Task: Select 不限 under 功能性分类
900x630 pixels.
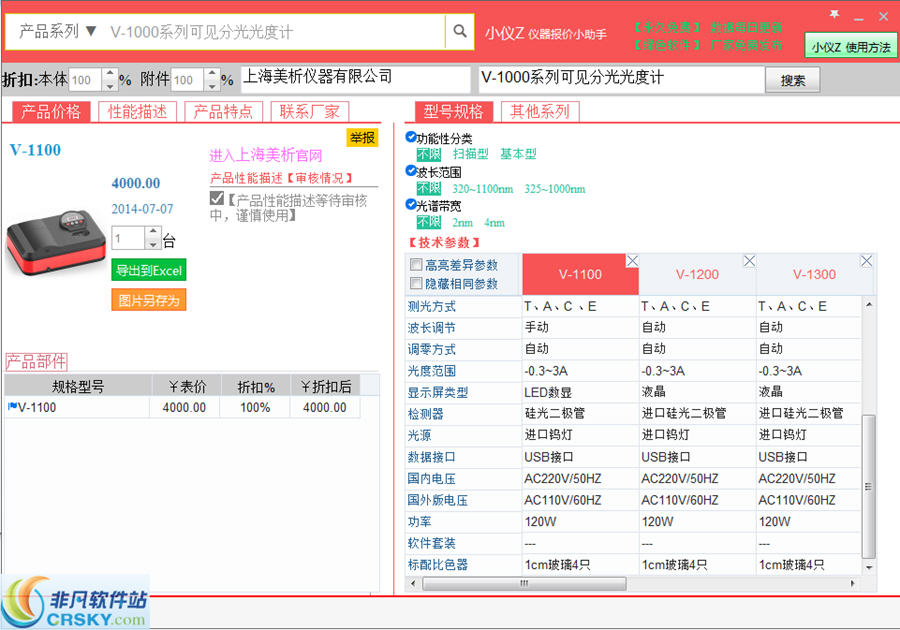Action: click(429, 154)
